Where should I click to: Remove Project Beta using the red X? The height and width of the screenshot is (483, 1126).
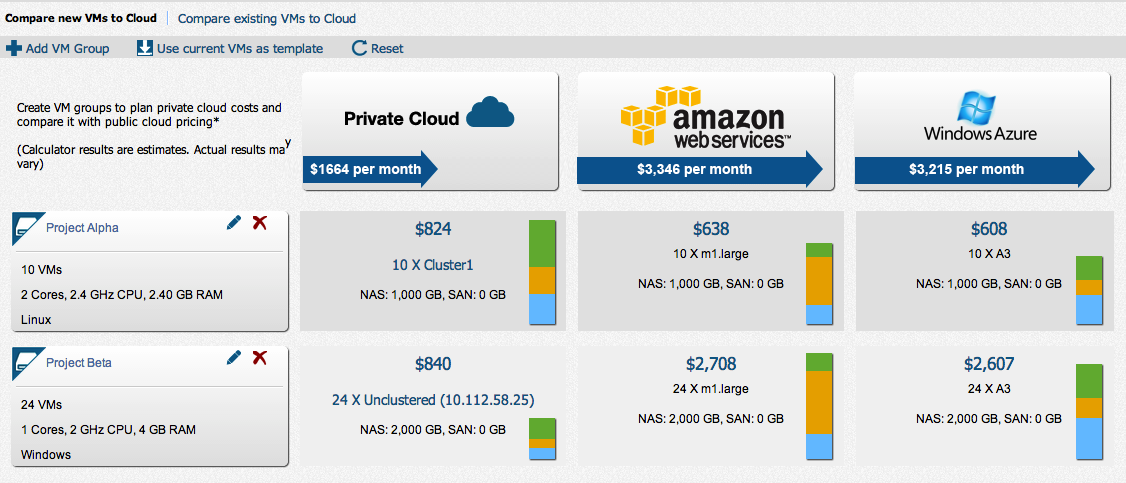click(260, 357)
